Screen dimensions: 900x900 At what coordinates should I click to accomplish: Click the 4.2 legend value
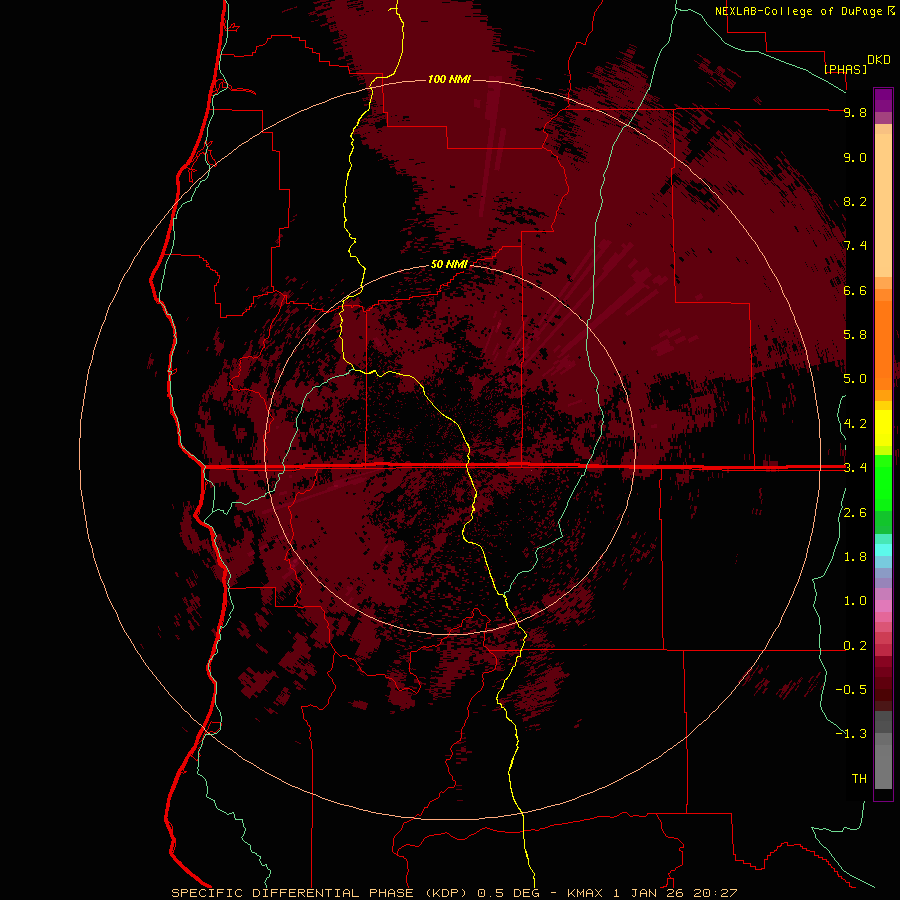point(855,424)
